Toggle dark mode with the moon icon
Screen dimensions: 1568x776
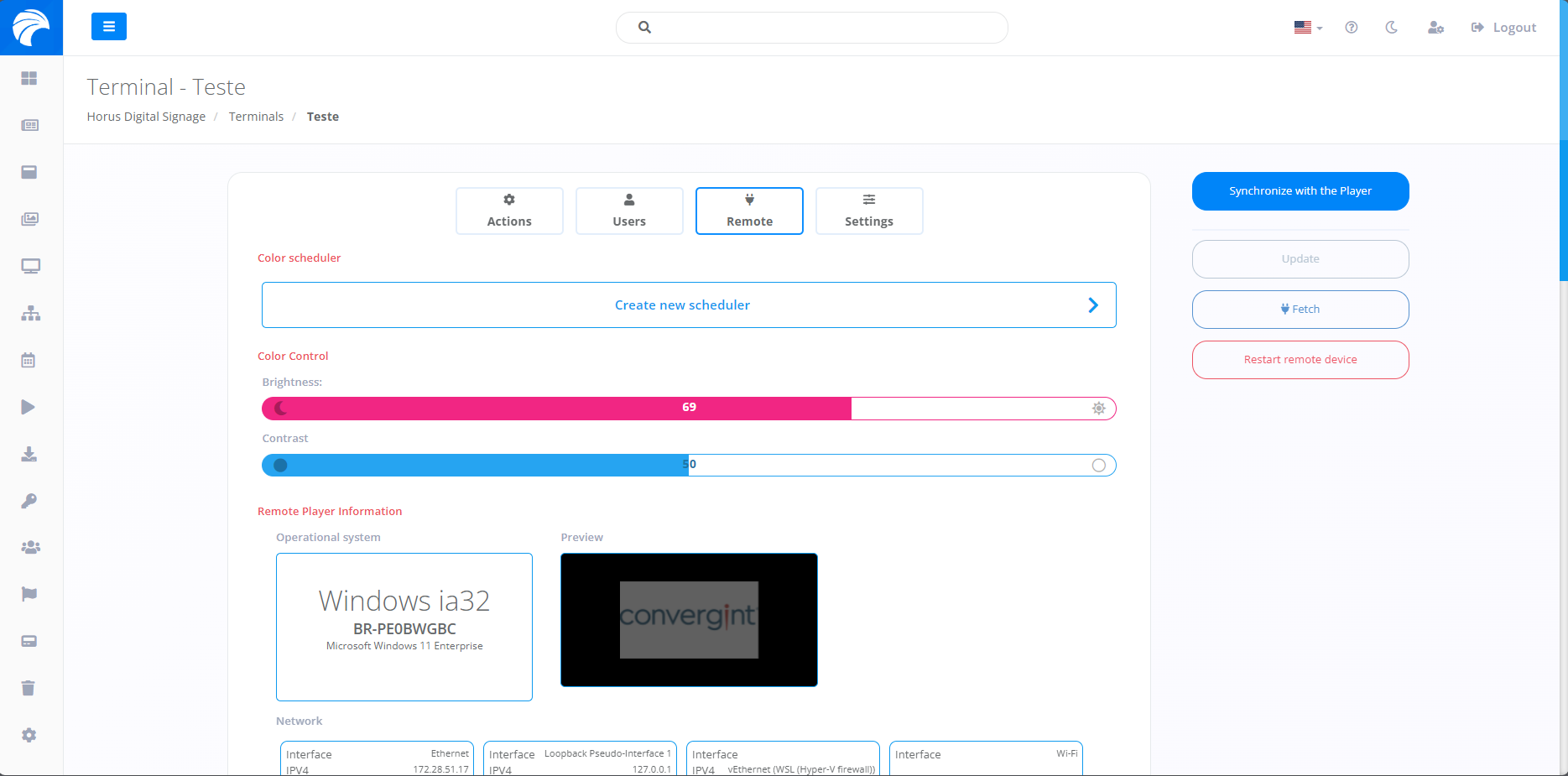(1392, 28)
